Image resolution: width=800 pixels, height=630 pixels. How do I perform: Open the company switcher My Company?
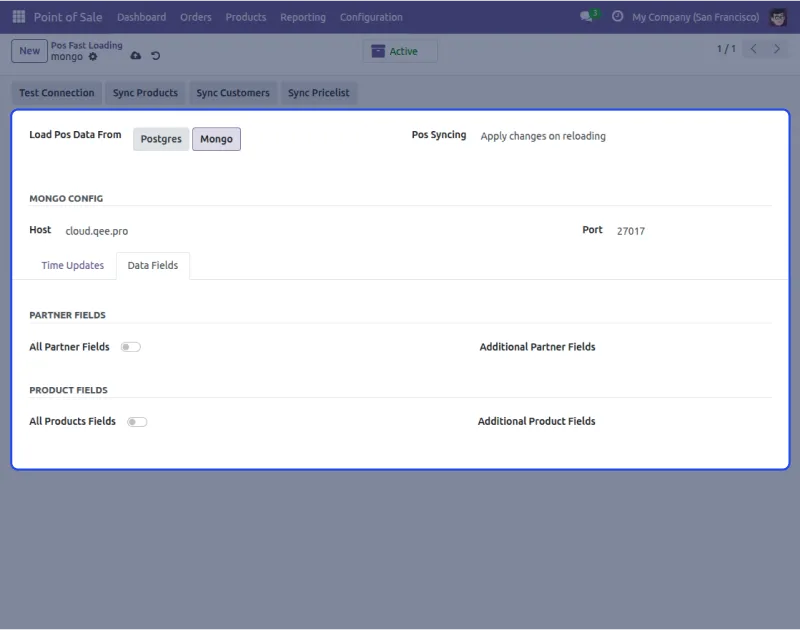[695, 17]
